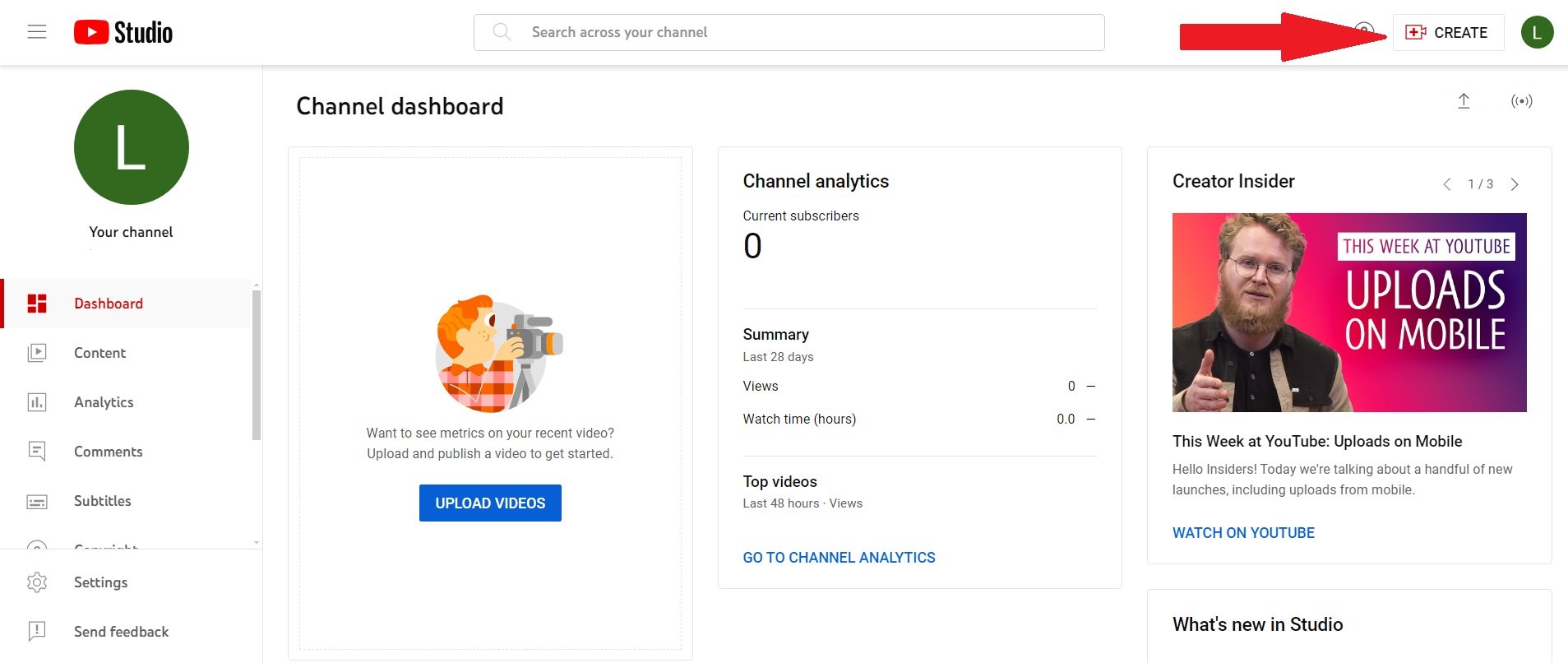Click the sidebar scrollbar thumb
Screen dimensions: 1568x663
coord(257,364)
